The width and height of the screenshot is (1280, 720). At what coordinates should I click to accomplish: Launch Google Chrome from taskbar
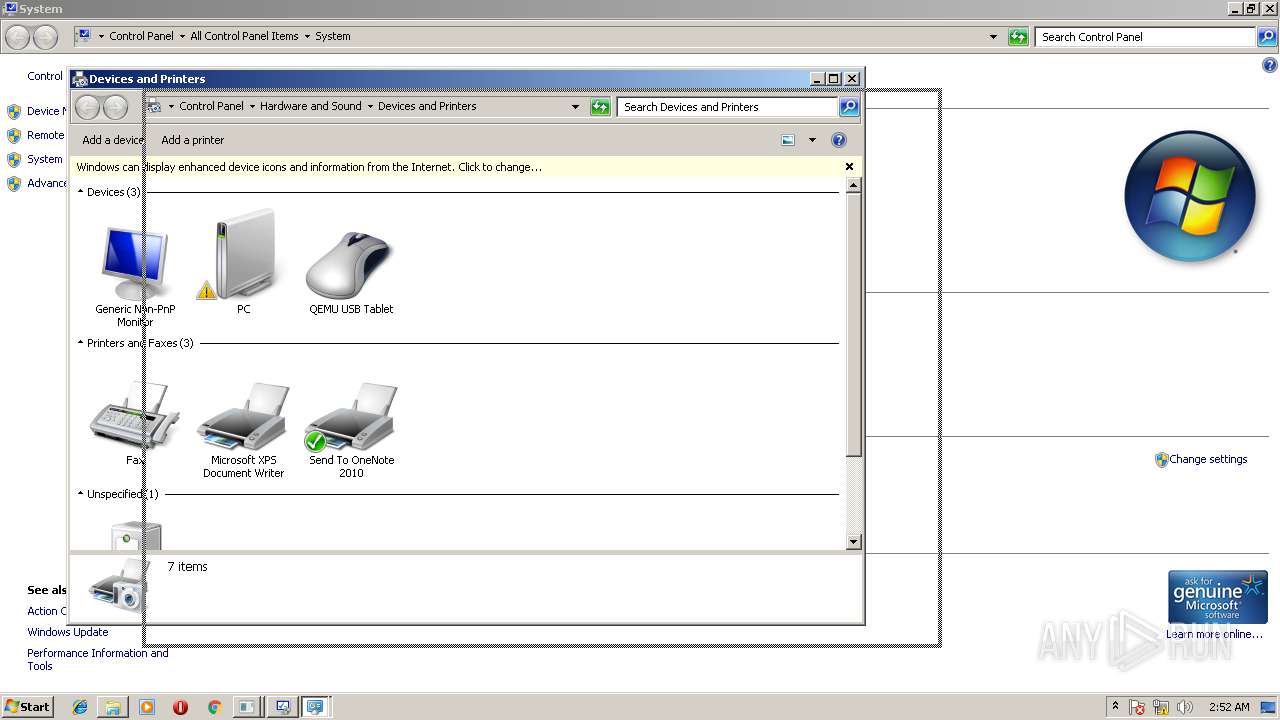214,707
